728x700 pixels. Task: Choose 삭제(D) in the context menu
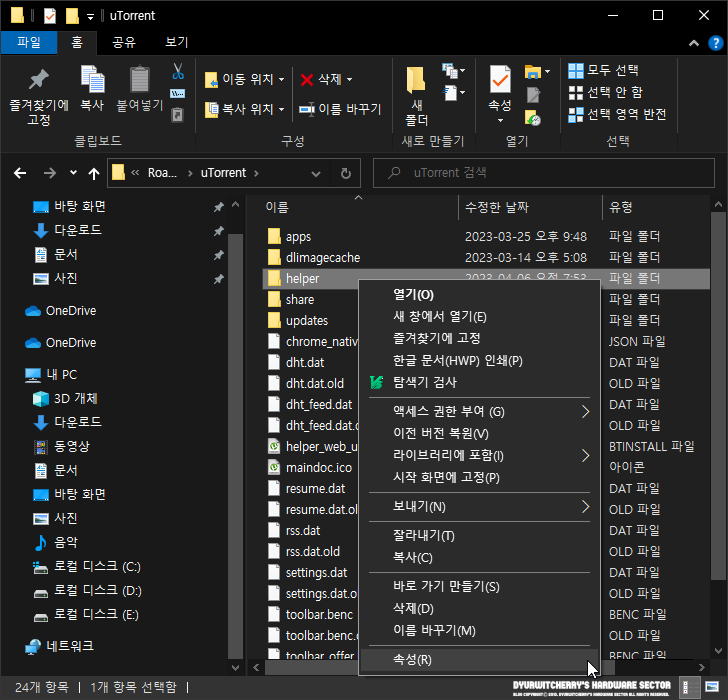click(479, 609)
